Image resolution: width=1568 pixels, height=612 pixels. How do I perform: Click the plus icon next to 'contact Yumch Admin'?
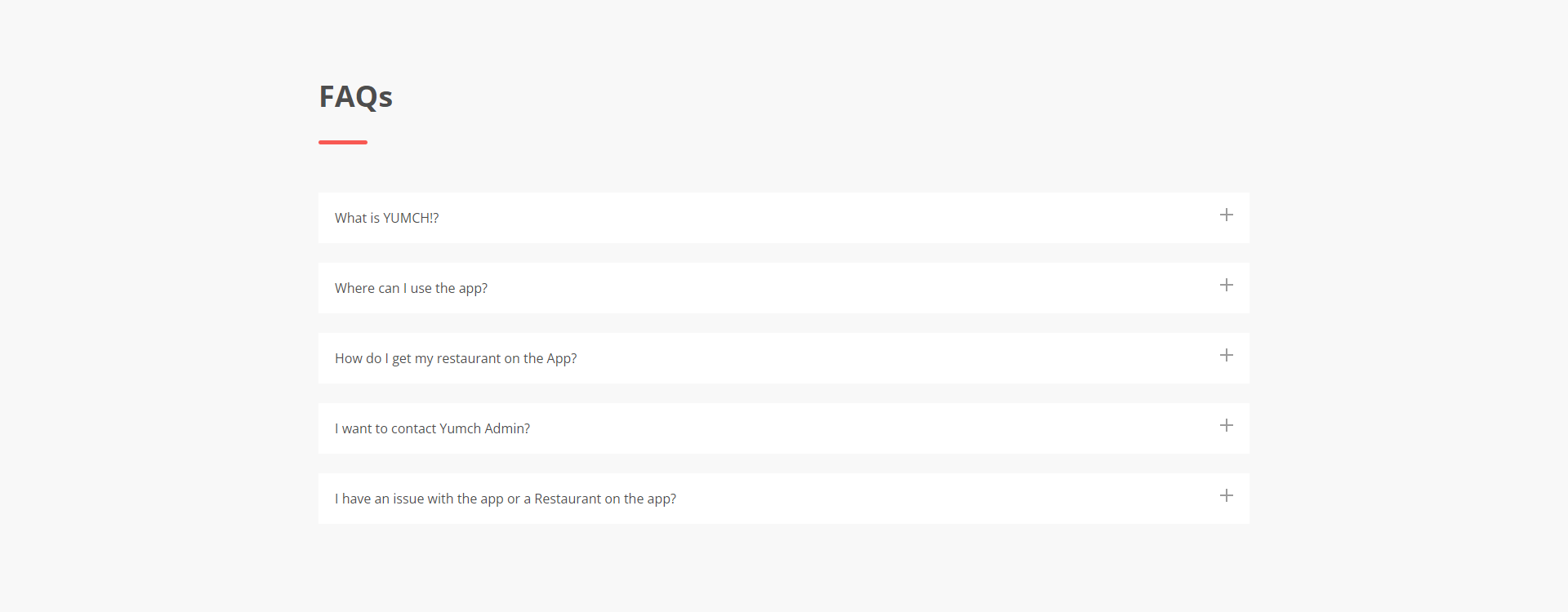1226,425
